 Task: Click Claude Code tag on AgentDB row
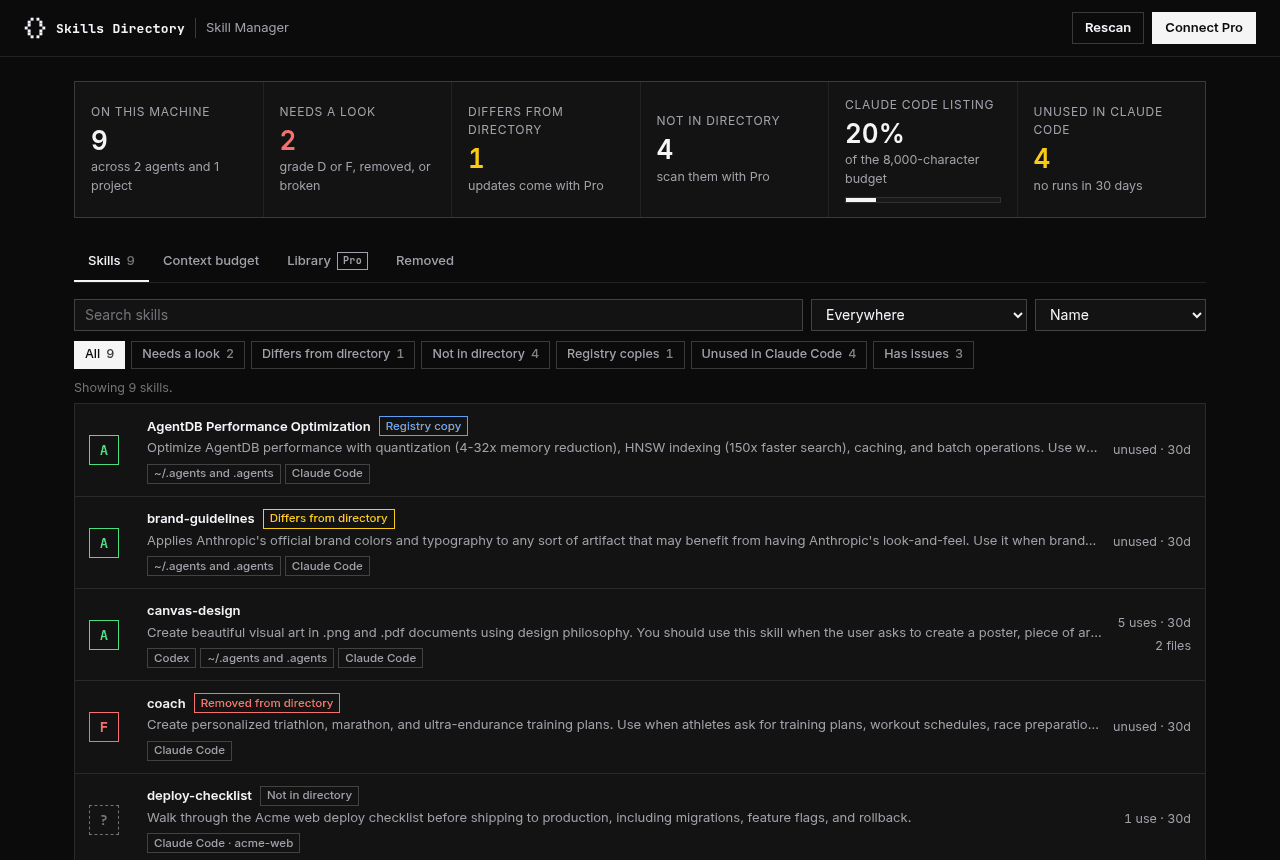(327, 474)
